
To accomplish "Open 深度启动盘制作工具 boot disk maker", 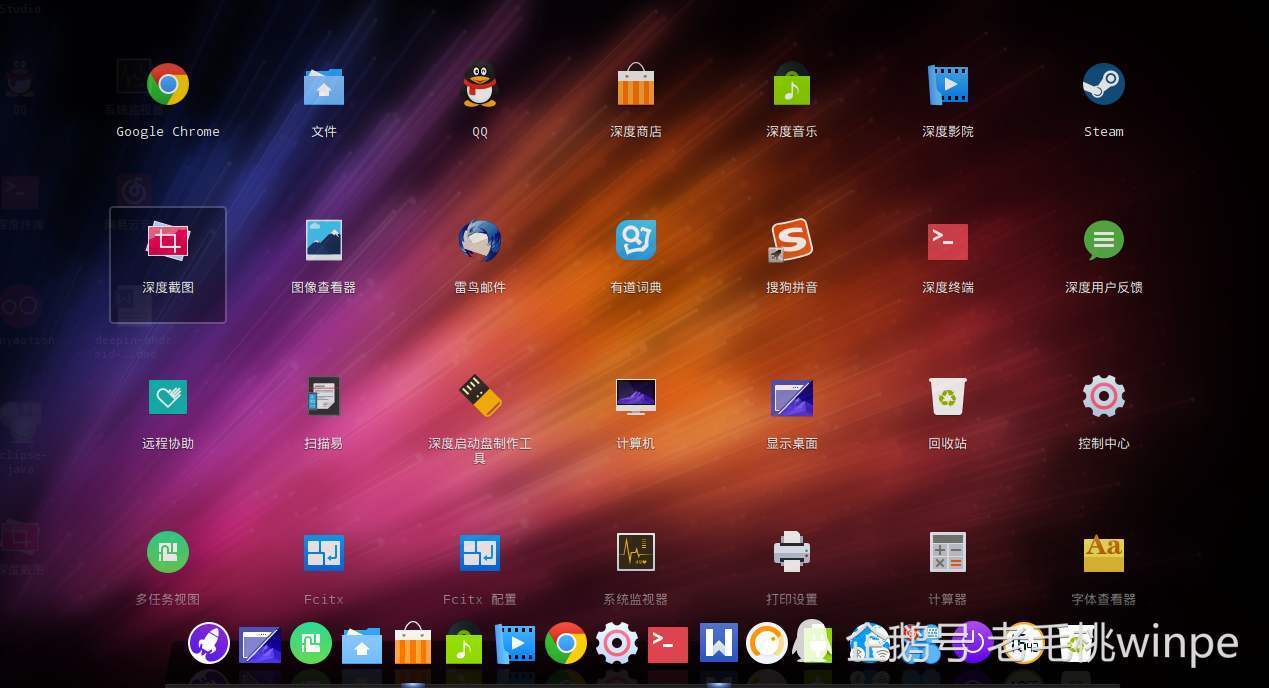I will [480, 397].
